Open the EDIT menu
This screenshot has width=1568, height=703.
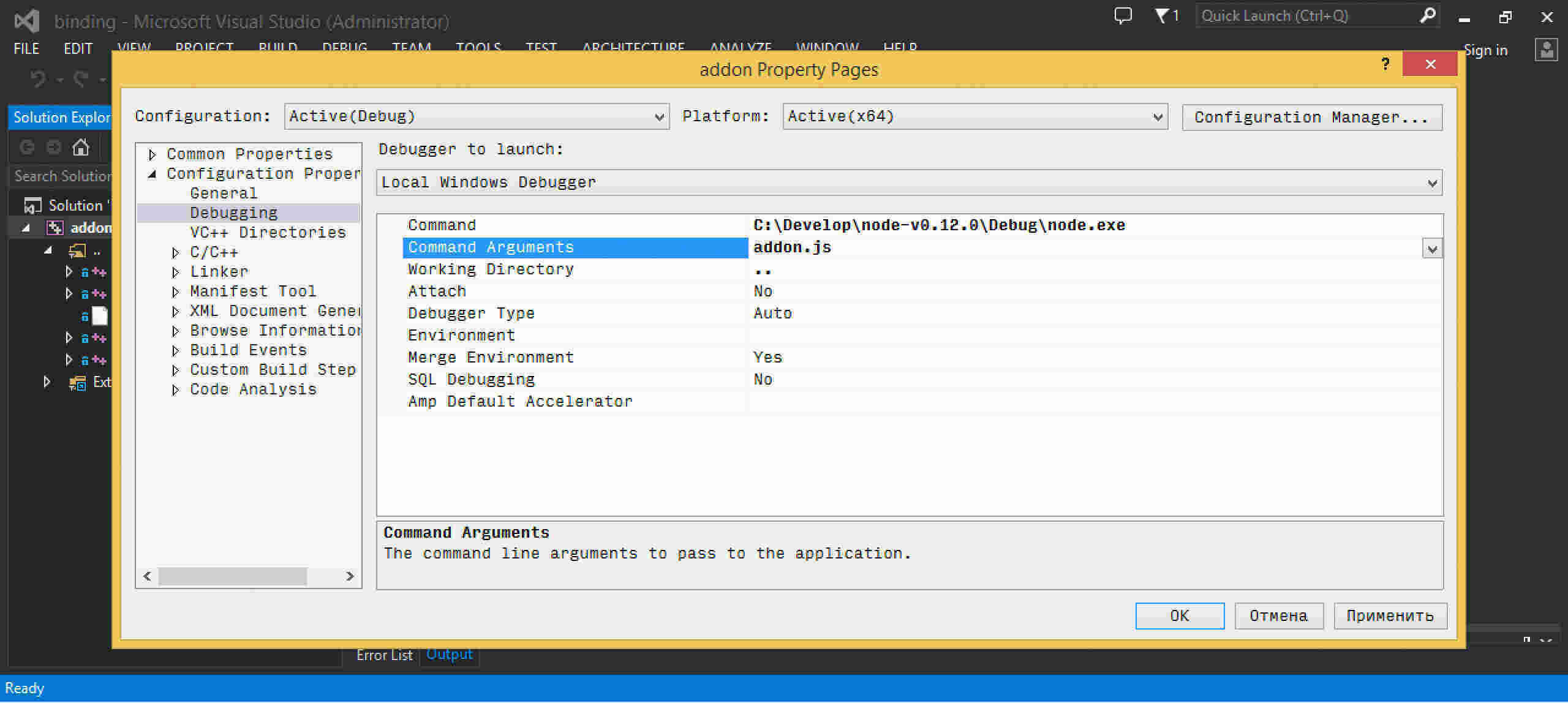(78, 48)
